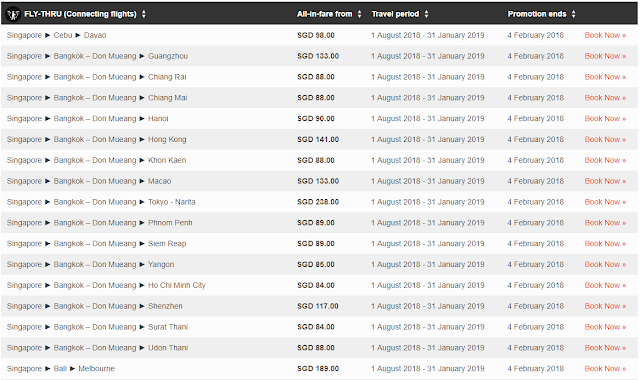This screenshot has width=640, height=380.
Task: Click the 'Siem Reap' destination text
Action: tap(167, 243)
